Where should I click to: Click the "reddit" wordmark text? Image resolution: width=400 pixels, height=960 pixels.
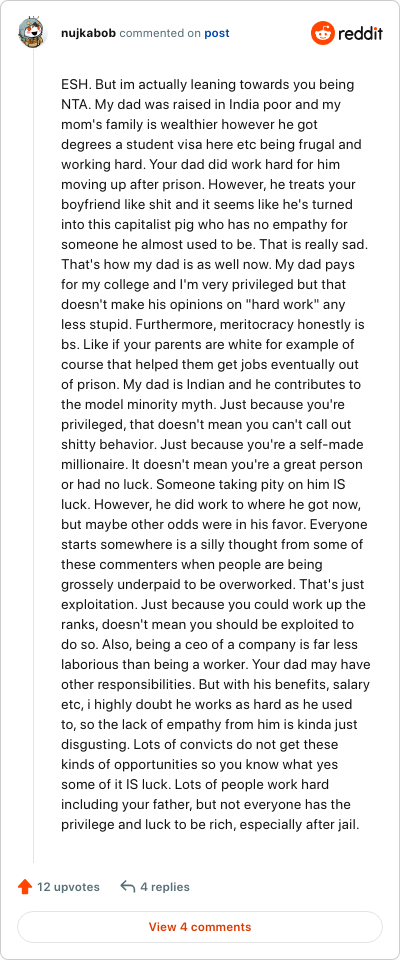[x=361, y=33]
